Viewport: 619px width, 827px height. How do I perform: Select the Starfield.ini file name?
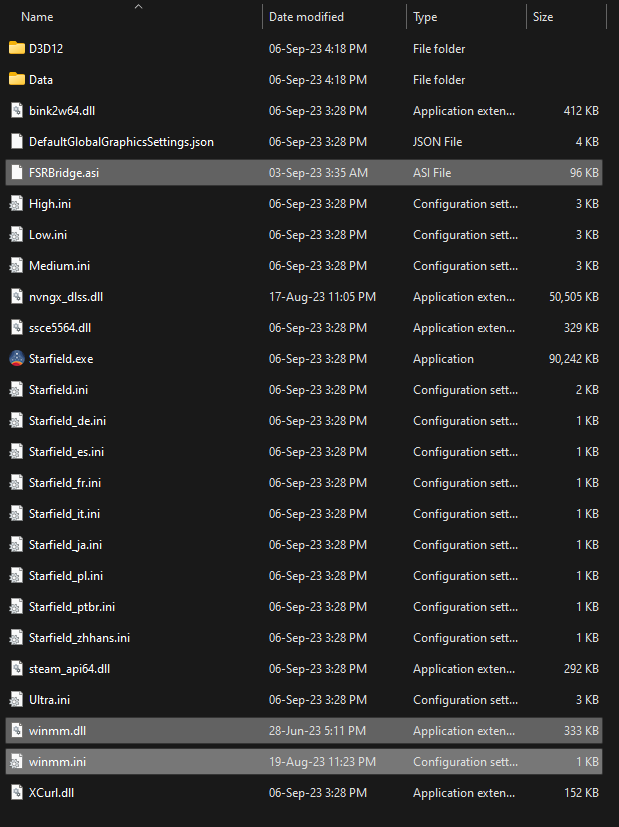[58, 390]
